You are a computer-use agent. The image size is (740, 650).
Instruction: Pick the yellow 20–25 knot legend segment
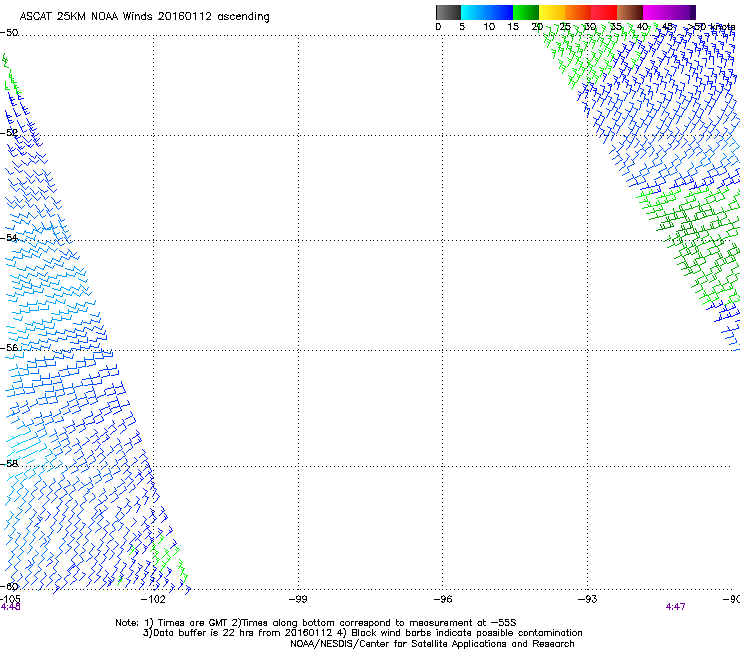552,12
